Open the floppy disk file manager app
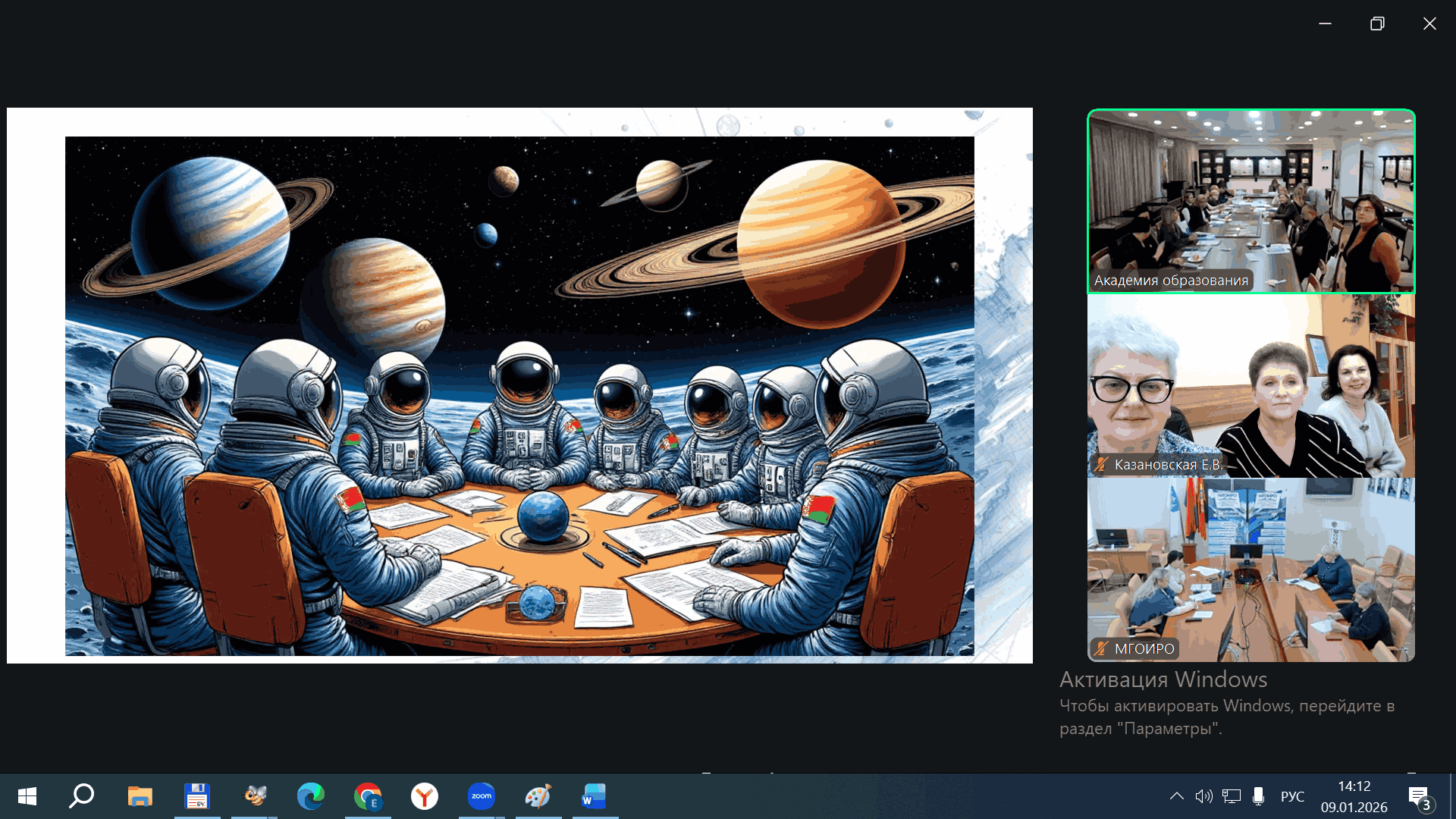Screen dimensions: 1456x819 [197, 796]
